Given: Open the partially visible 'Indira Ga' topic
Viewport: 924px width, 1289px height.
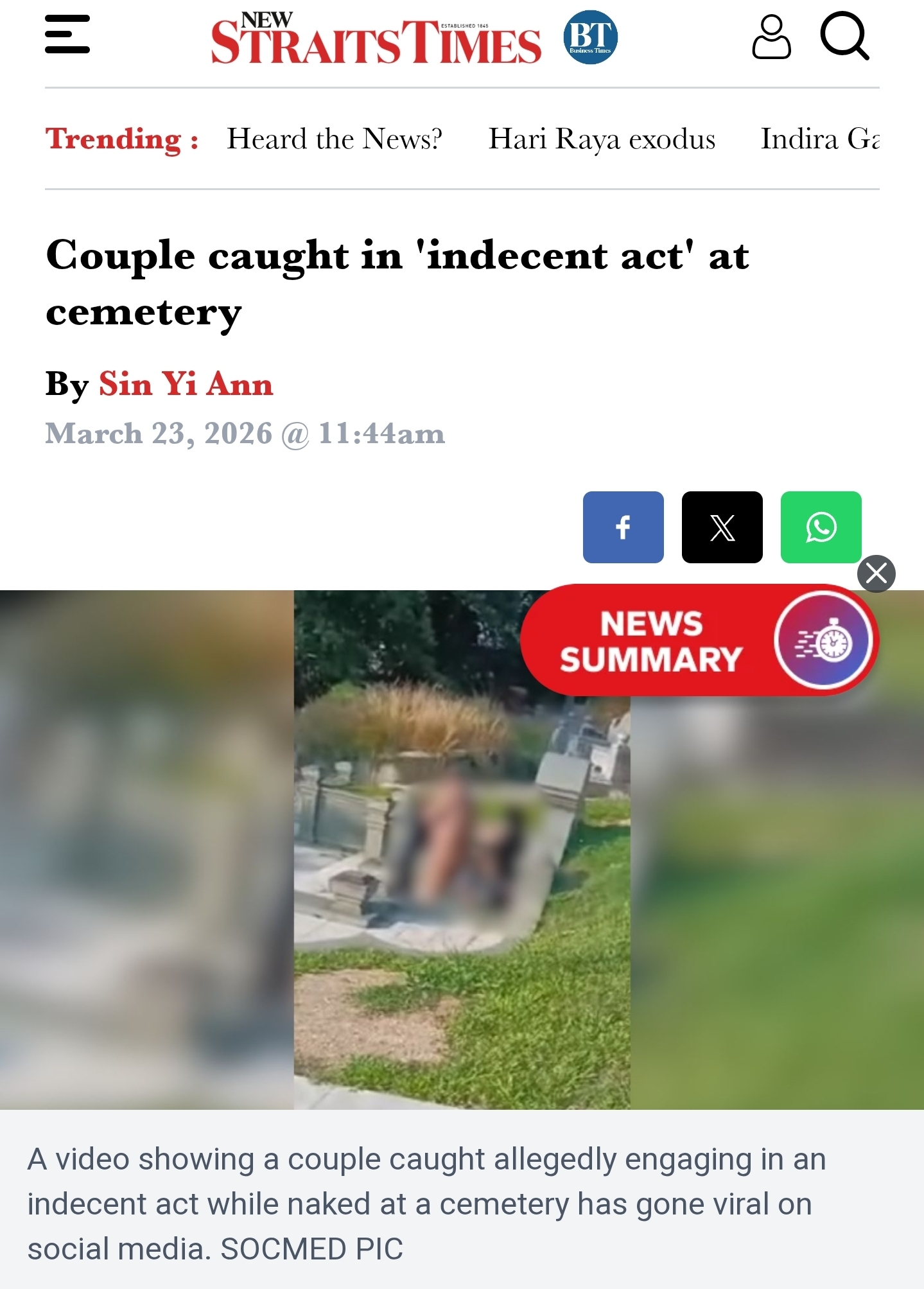Looking at the screenshot, I should pyautogui.click(x=820, y=139).
